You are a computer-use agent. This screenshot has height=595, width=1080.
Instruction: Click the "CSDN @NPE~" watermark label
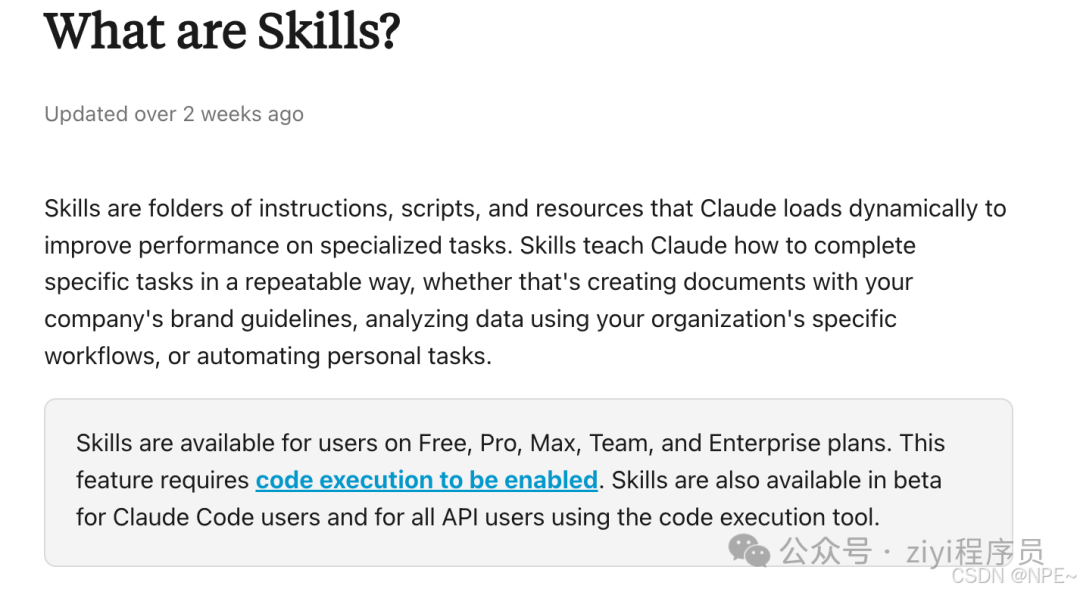1013,577
